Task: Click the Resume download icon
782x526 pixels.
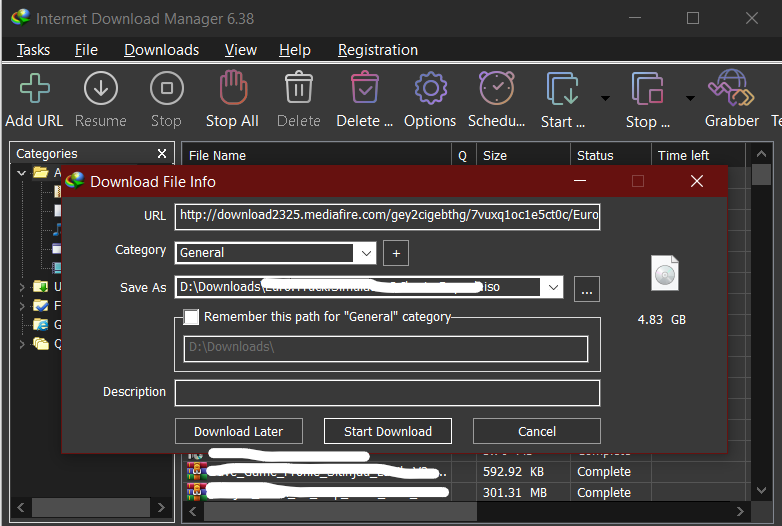Action: pos(101,88)
